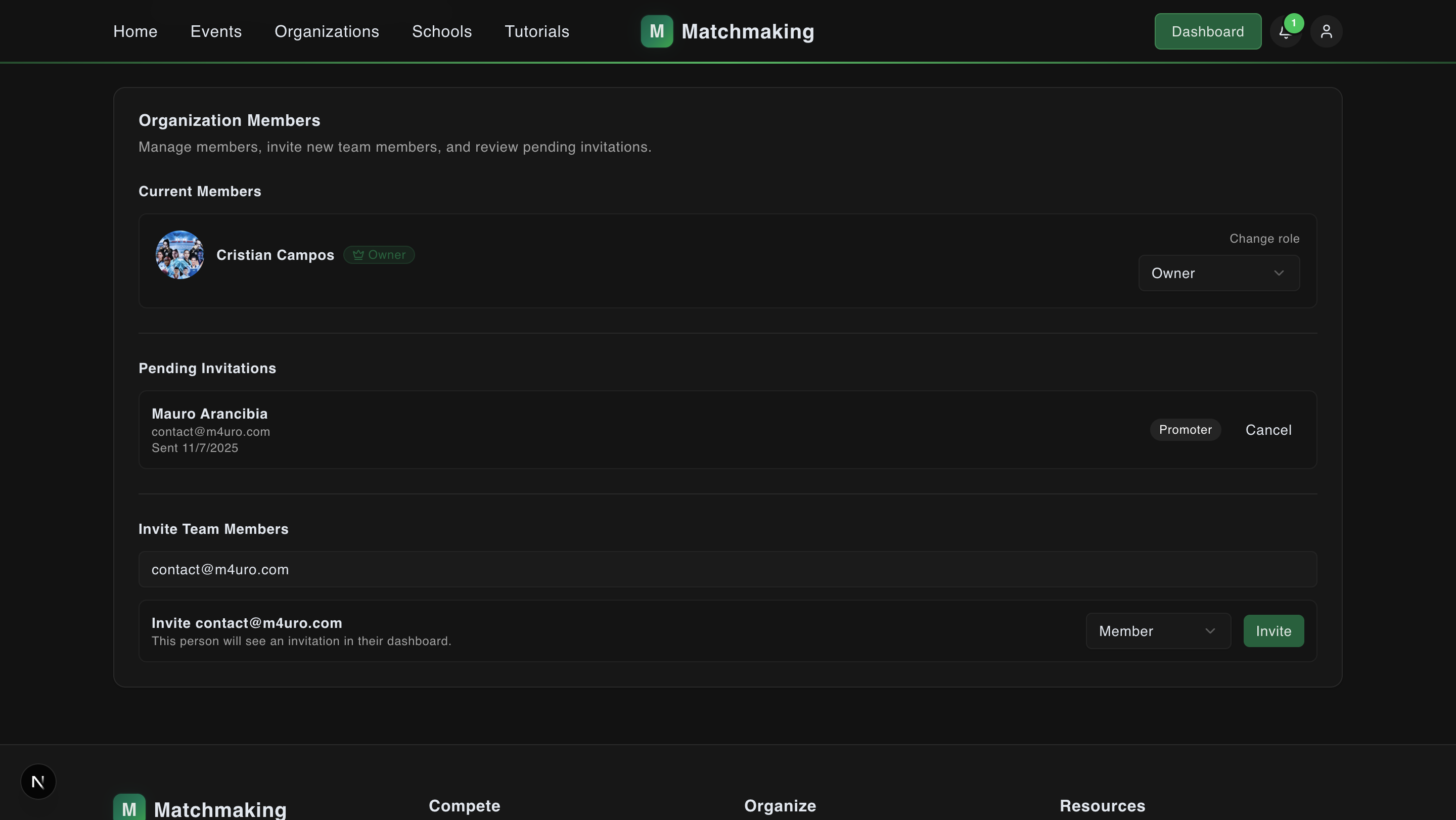Open the Organizations nav item
Image resolution: width=1456 pixels, height=820 pixels.
[327, 32]
